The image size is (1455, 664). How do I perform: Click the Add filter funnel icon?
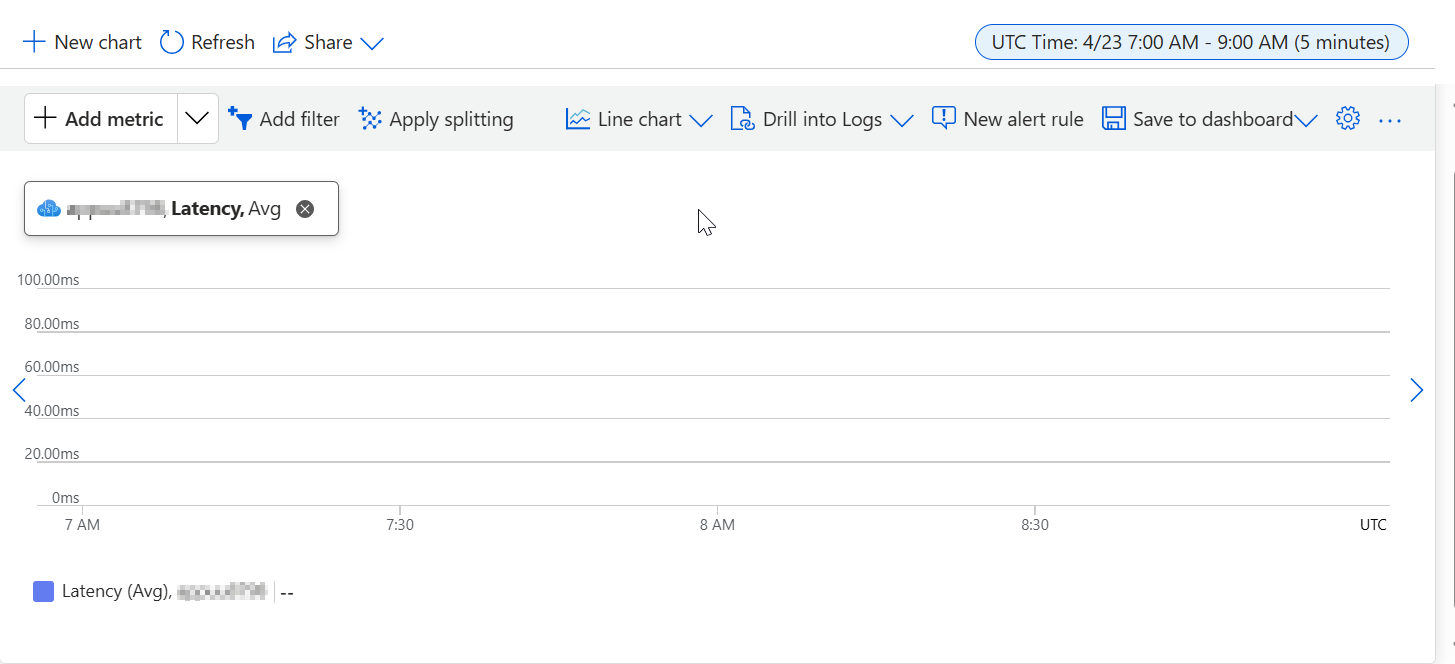click(x=240, y=119)
